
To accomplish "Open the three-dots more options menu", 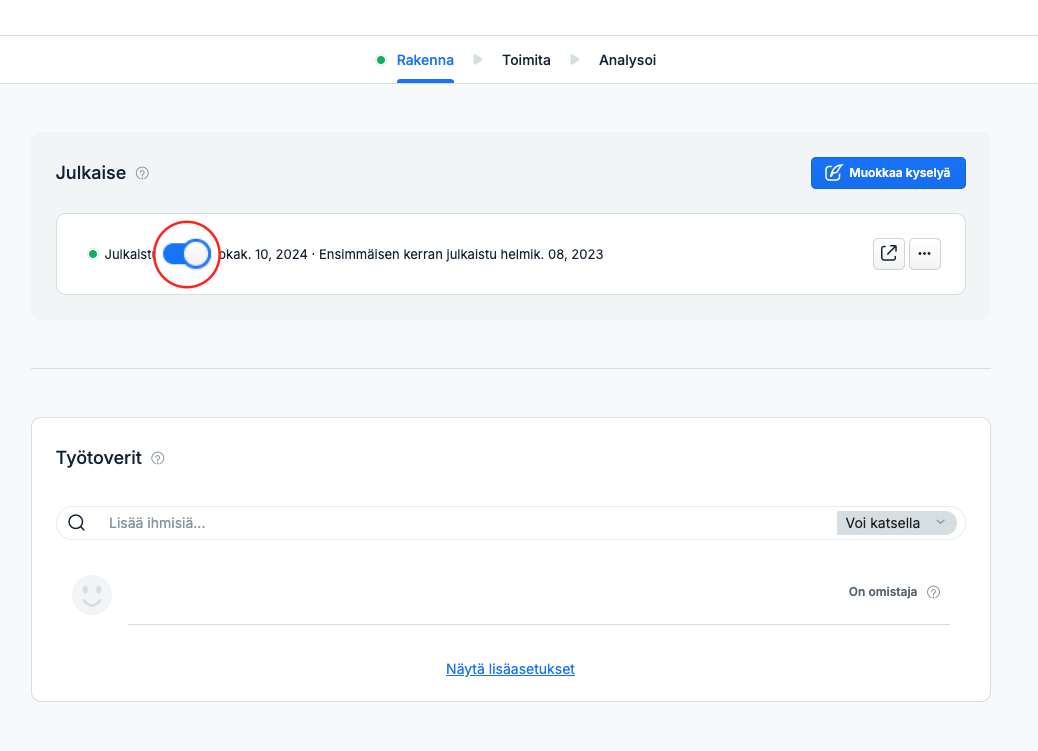I will 925,254.
